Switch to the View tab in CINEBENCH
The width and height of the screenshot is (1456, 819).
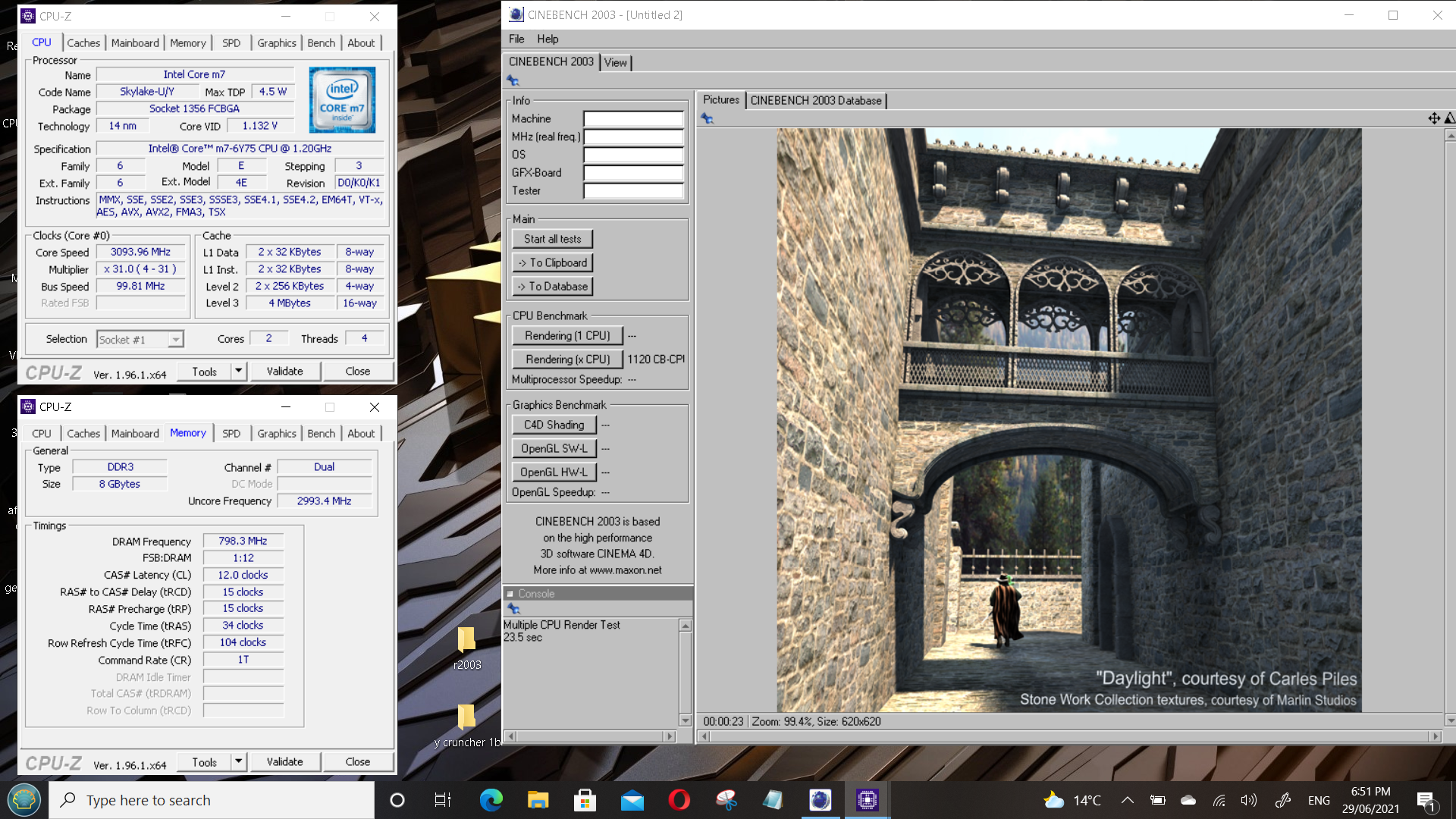[615, 62]
